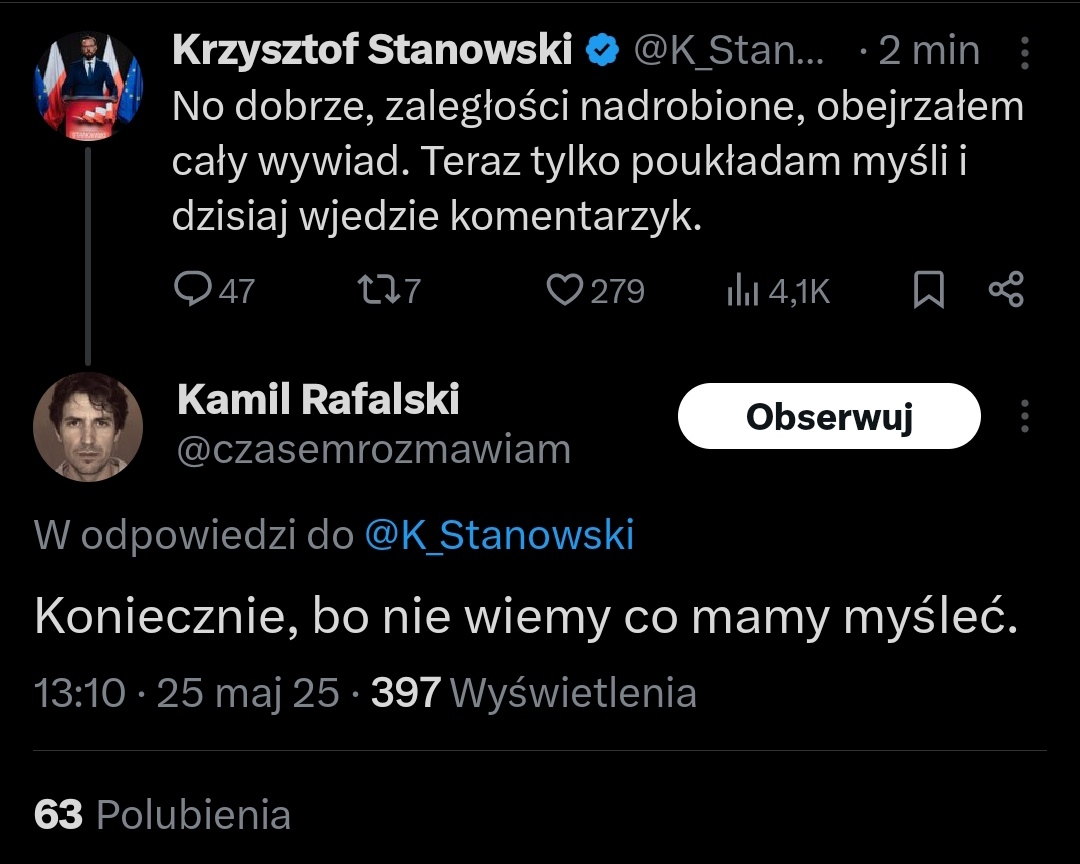1080x864 pixels.
Task: Open view analytics showing 4,1K
Action: click(x=740, y=290)
